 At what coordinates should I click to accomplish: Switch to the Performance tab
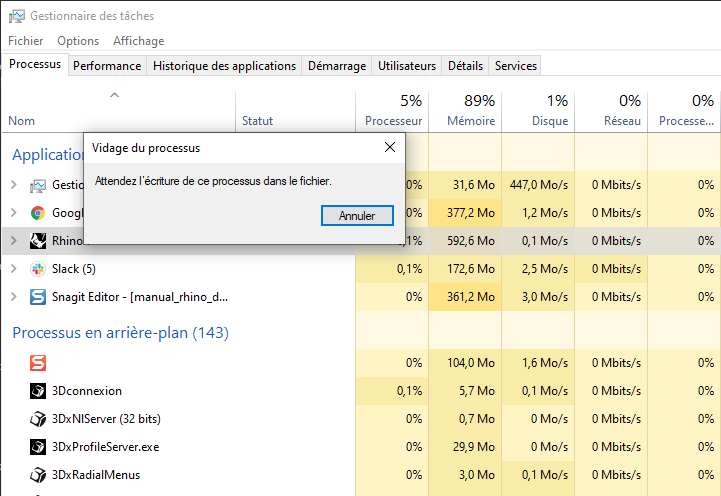click(107, 66)
